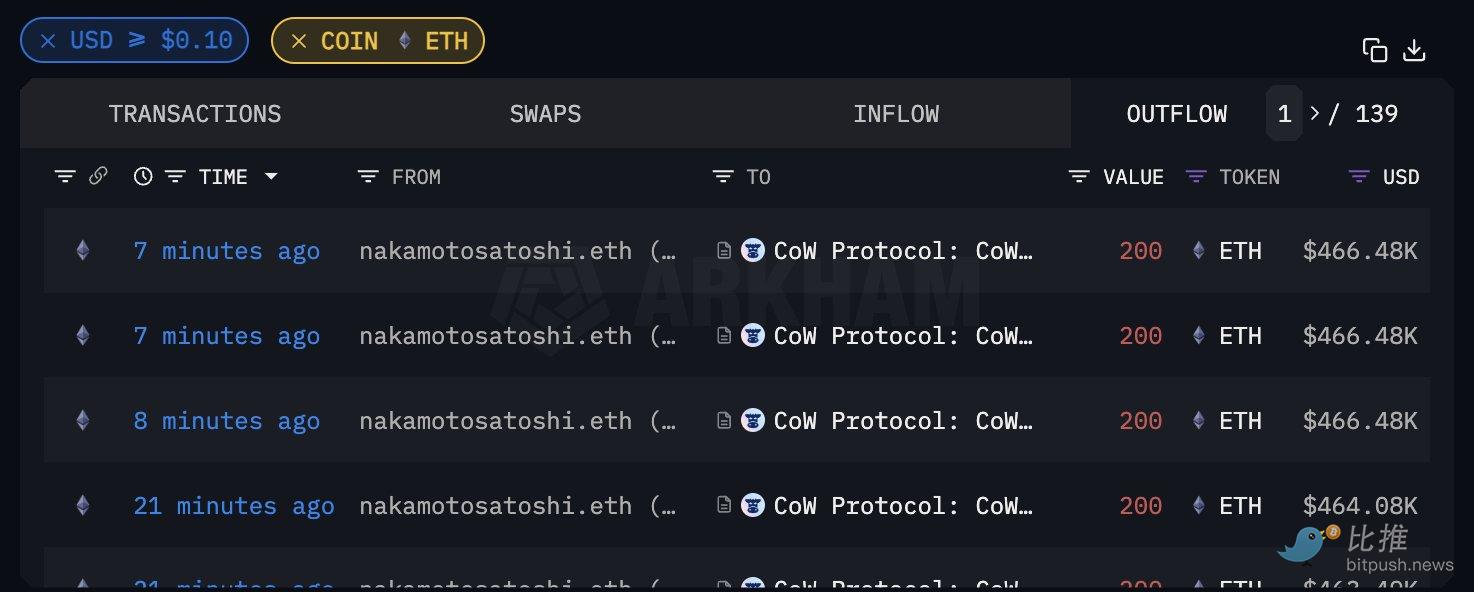Open the USD column filter
The image size is (1474, 592).
click(x=1359, y=177)
